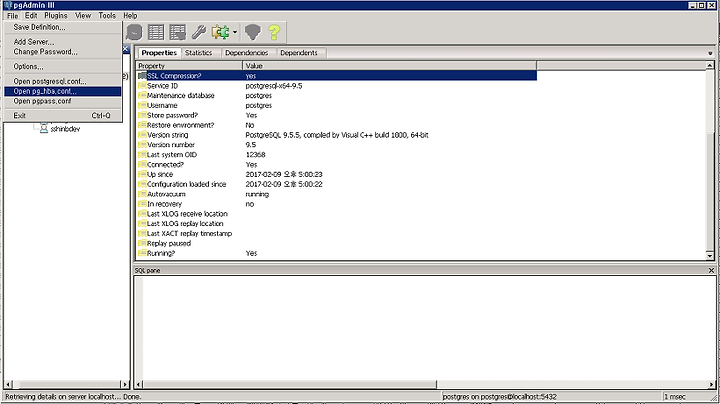Viewport: 720px width, 404px height.
Task: Open the Plugins dropdown arrow in toolbar
Action: click(x=235, y=32)
